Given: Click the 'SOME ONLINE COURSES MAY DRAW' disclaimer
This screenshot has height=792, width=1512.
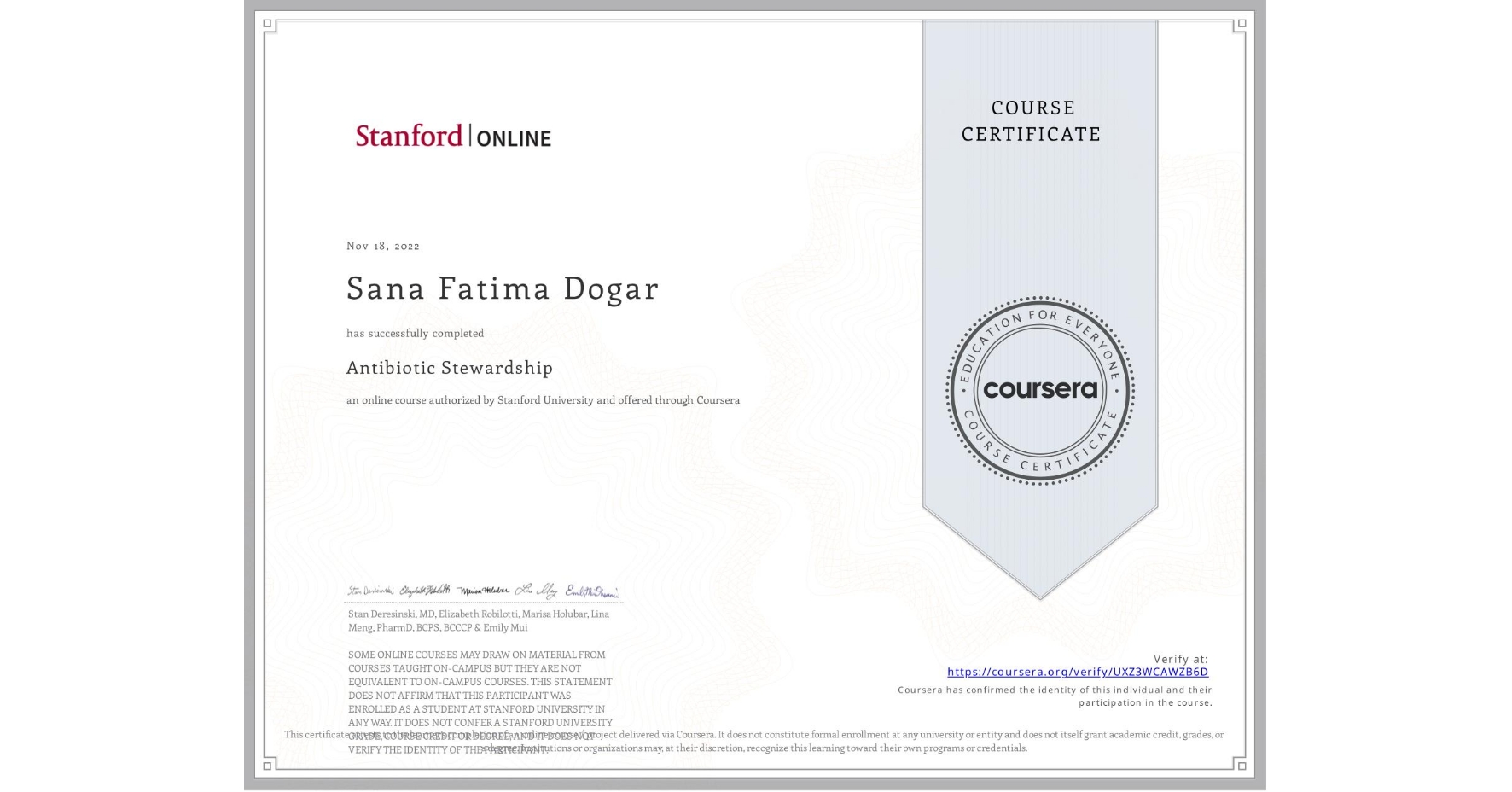Looking at the screenshot, I should 480,702.
